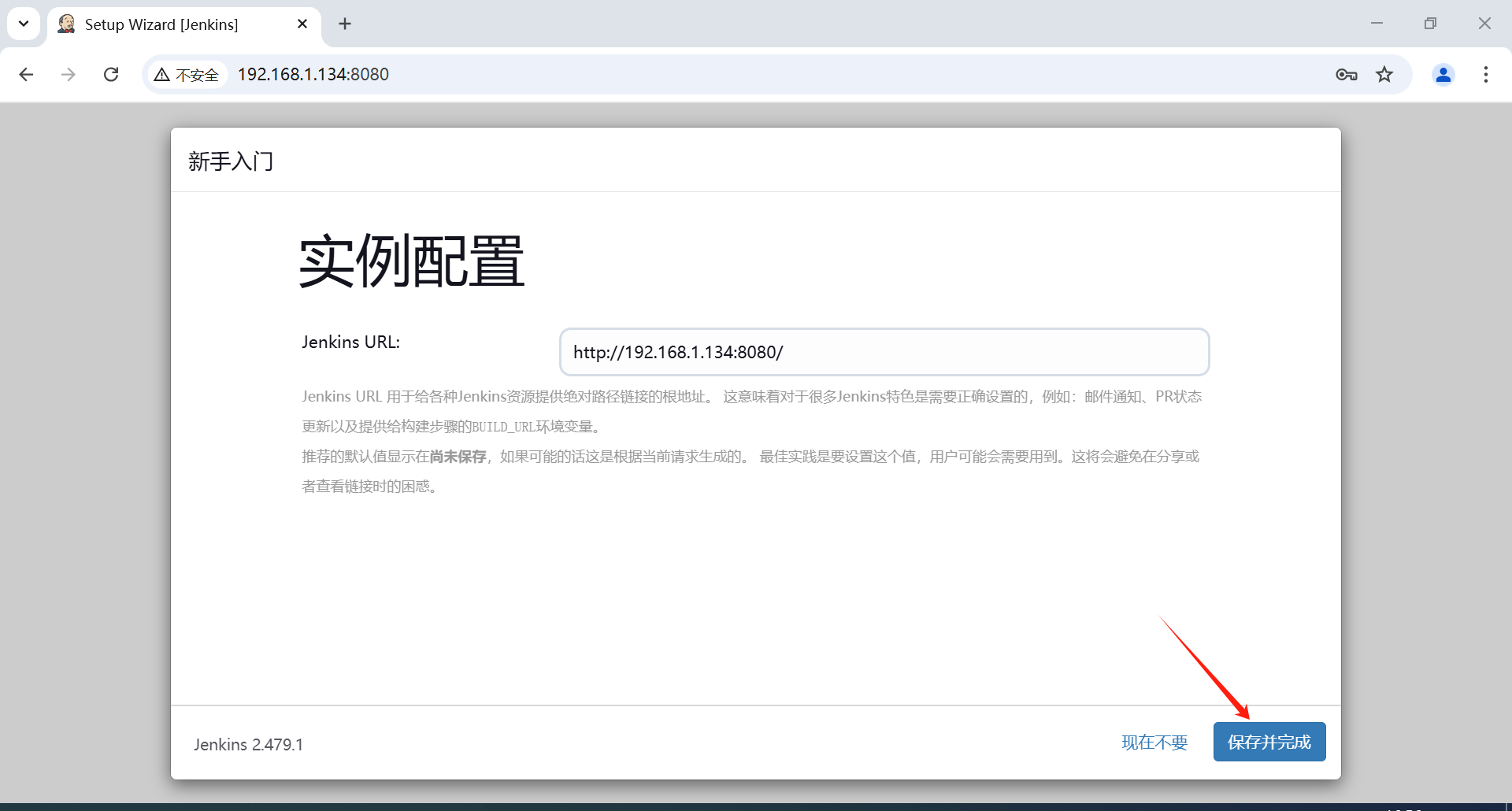1512x811 pixels.
Task: Click the bold 尚未保存 text
Action: tap(458, 457)
